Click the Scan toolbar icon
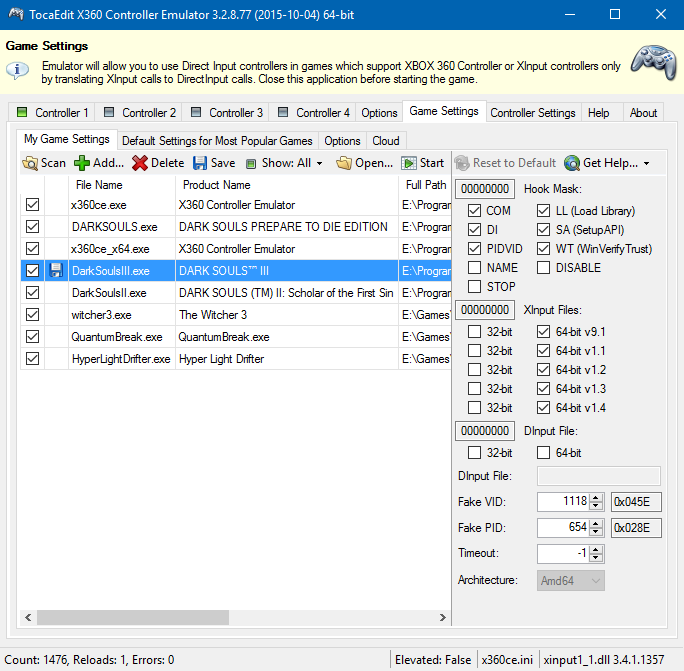The width and height of the screenshot is (684, 671). 30,163
